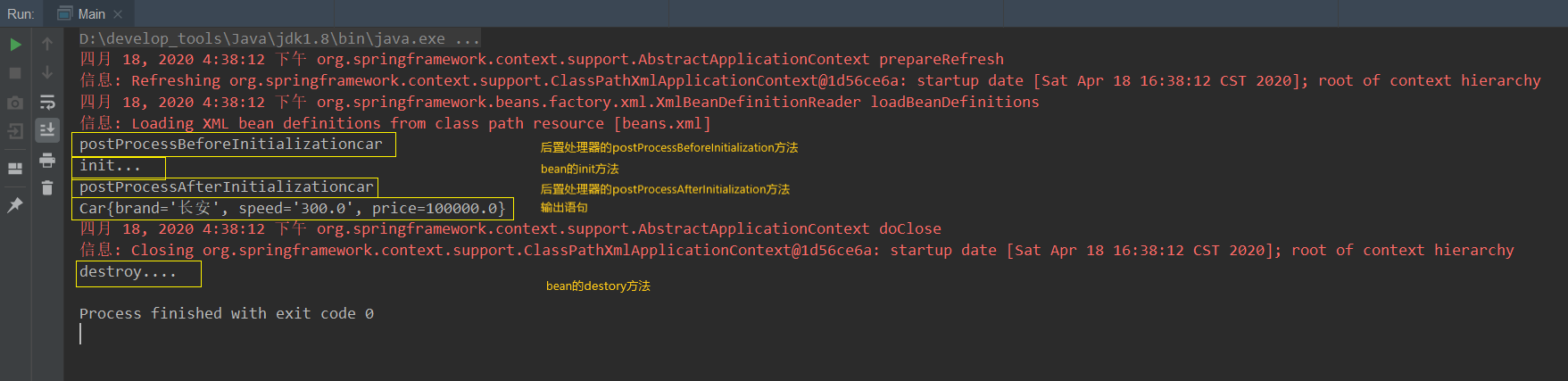Click the Process finished with exit code line
The image size is (1568, 381).
tap(226, 314)
